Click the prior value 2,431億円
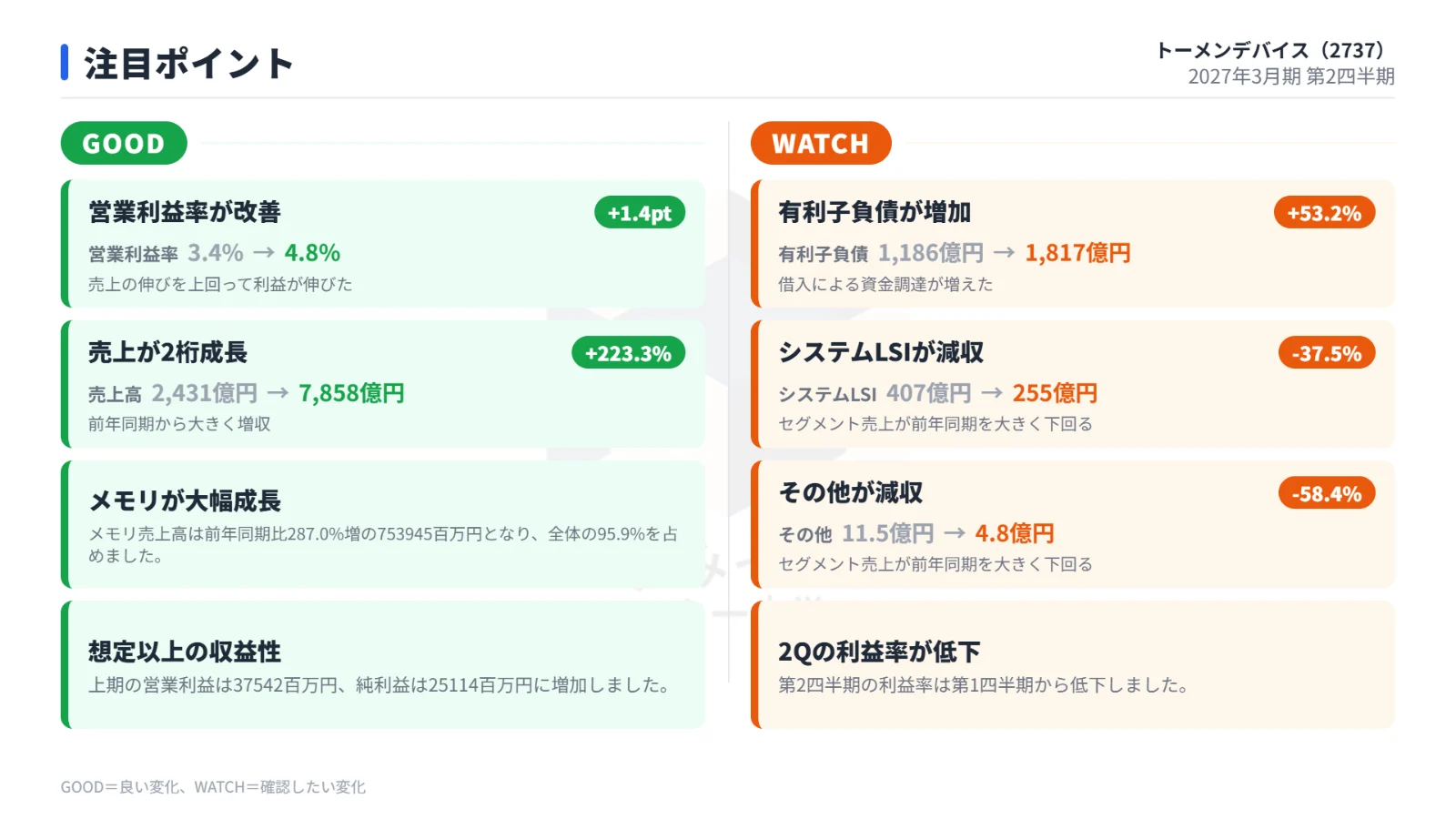This screenshot has width=1456, height=819. pyautogui.click(x=205, y=392)
